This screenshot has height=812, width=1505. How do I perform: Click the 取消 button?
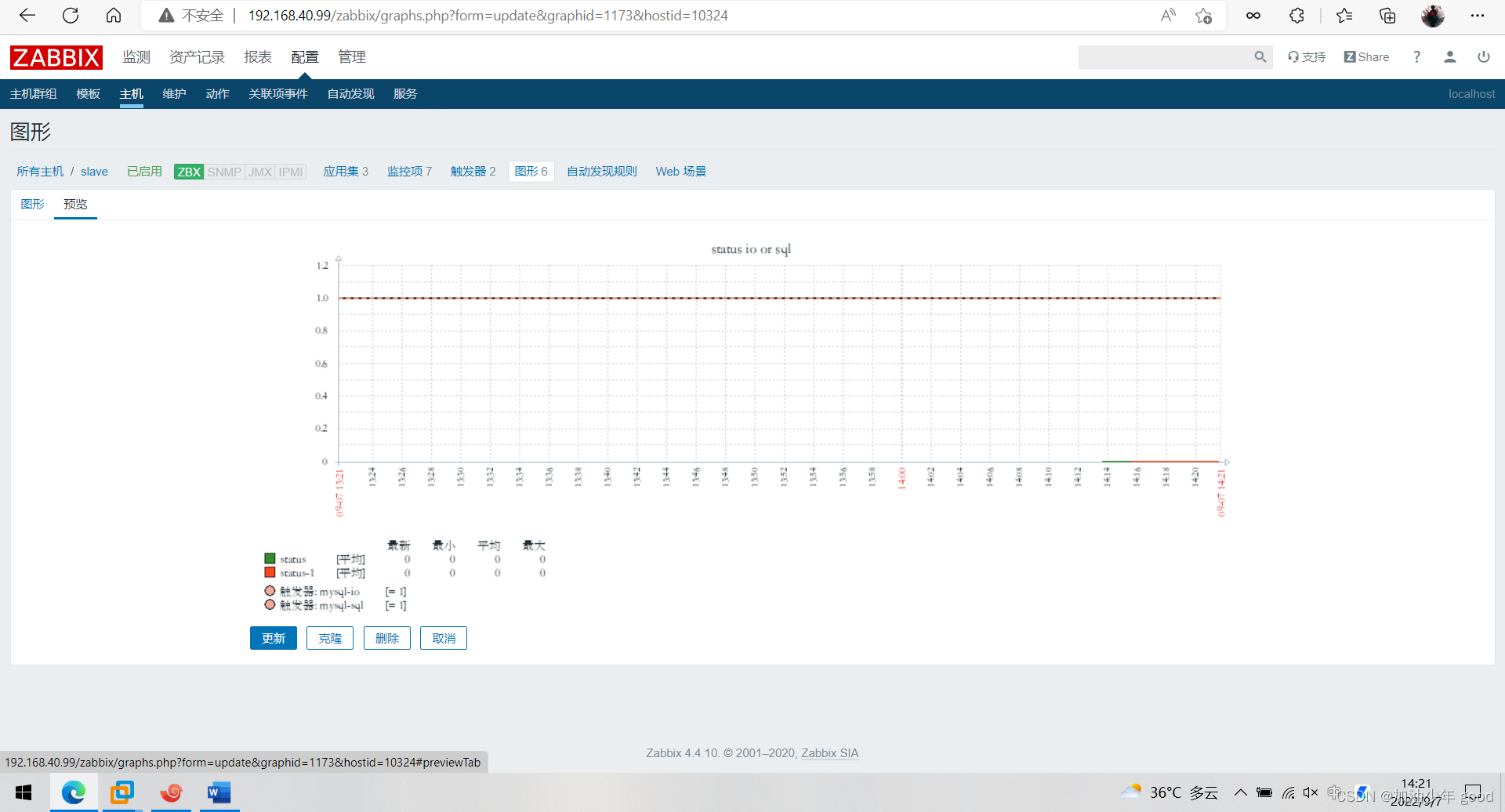pyautogui.click(x=444, y=638)
